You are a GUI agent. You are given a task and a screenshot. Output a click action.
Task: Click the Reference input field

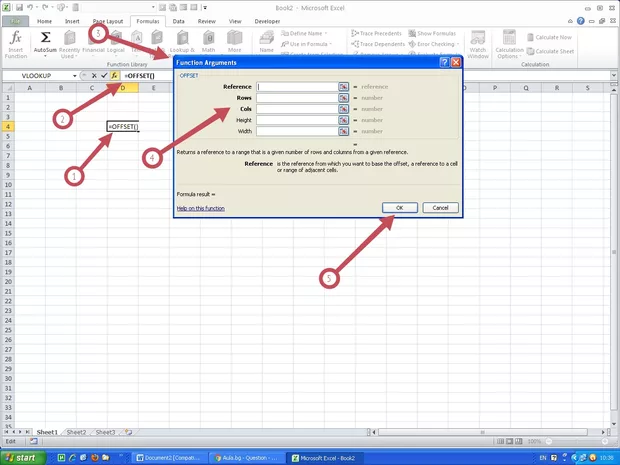[297, 87]
